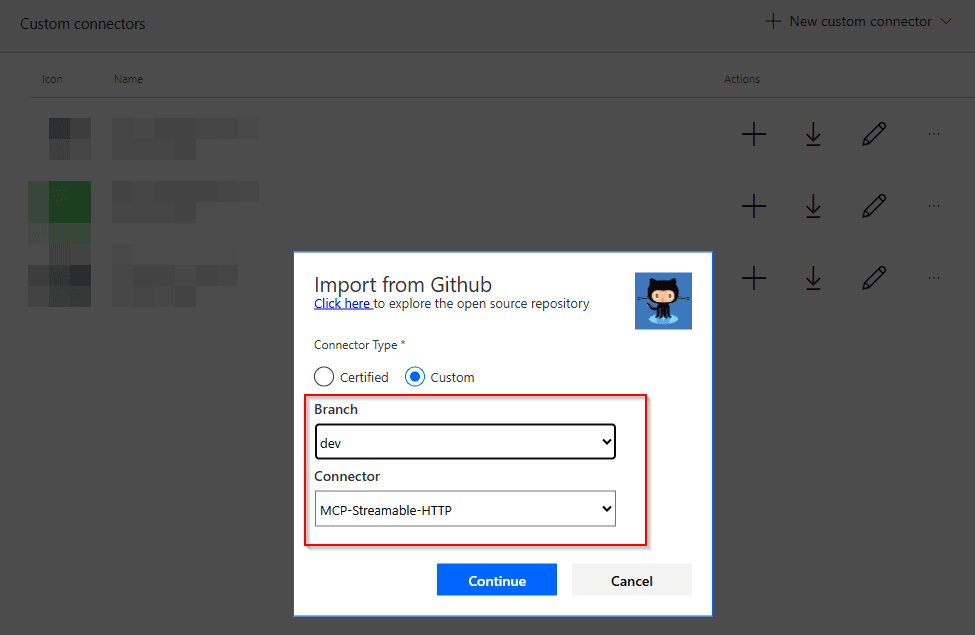This screenshot has height=635, width=975.
Task: Click the download icon in the first connector row
Action: [813, 134]
